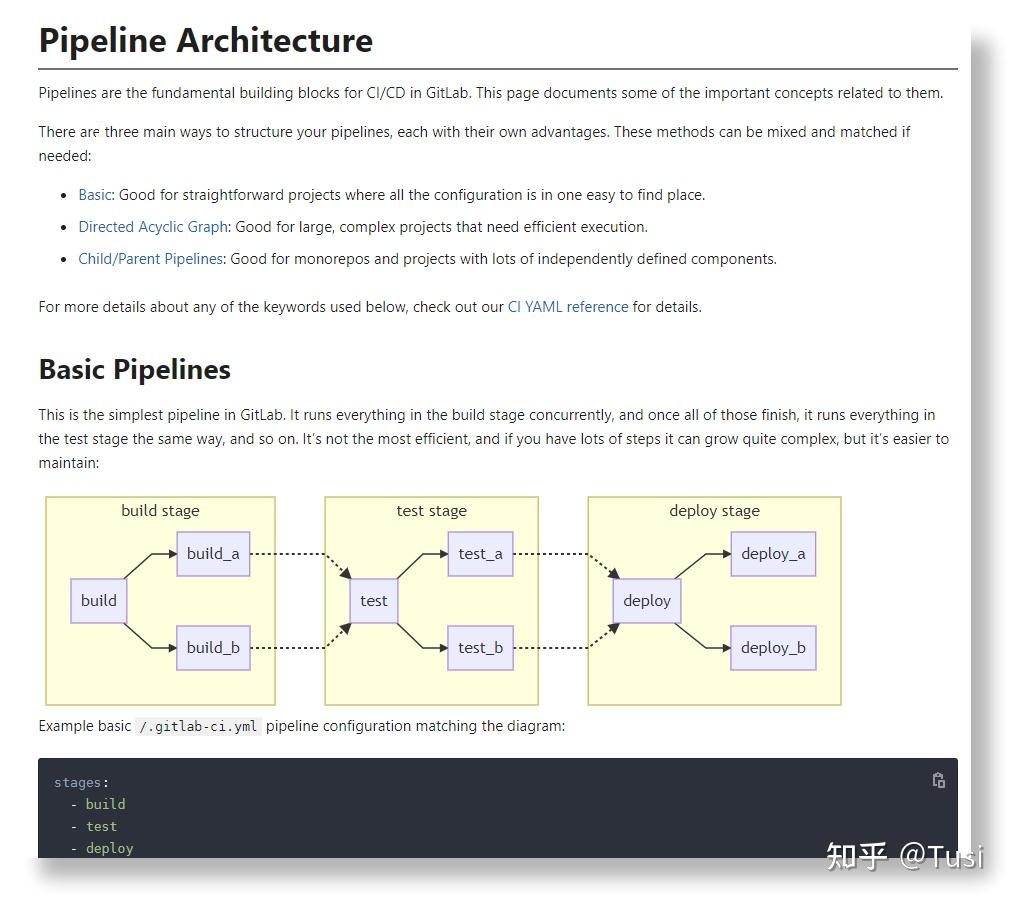1011x898 pixels.
Task: Select the build_b diagram node
Action: click(213, 648)
